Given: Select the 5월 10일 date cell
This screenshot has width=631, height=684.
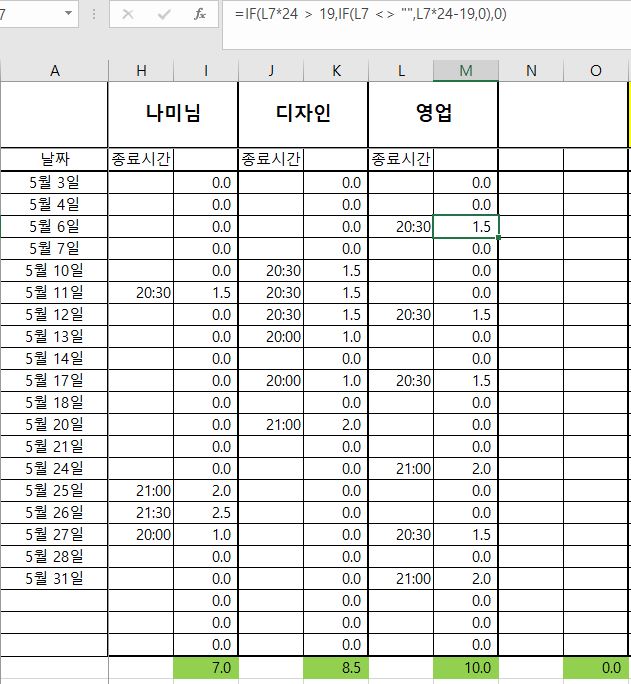Looking at the screenshot, I should [55, 270].
